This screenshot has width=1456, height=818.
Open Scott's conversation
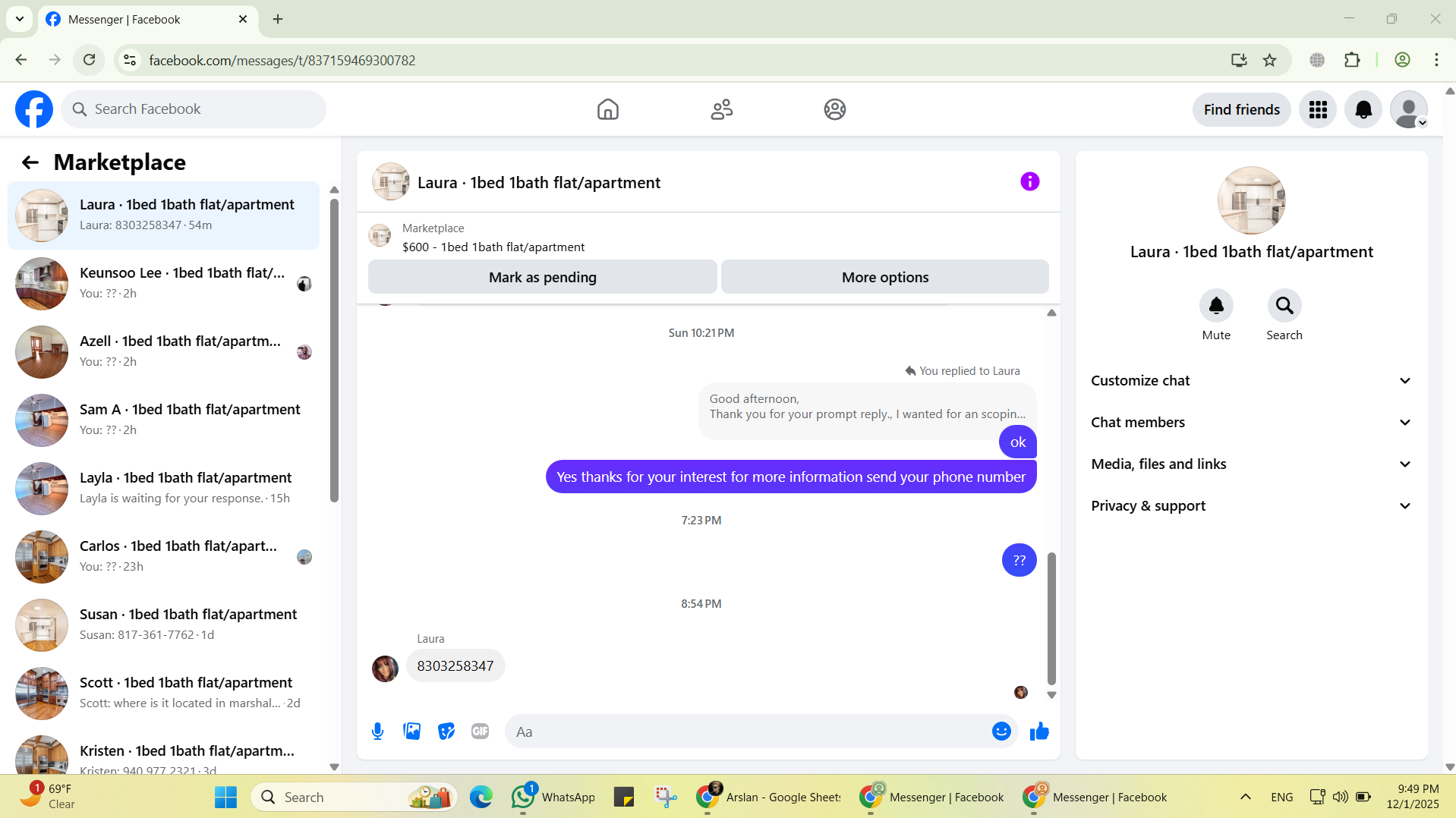[163, 694]
